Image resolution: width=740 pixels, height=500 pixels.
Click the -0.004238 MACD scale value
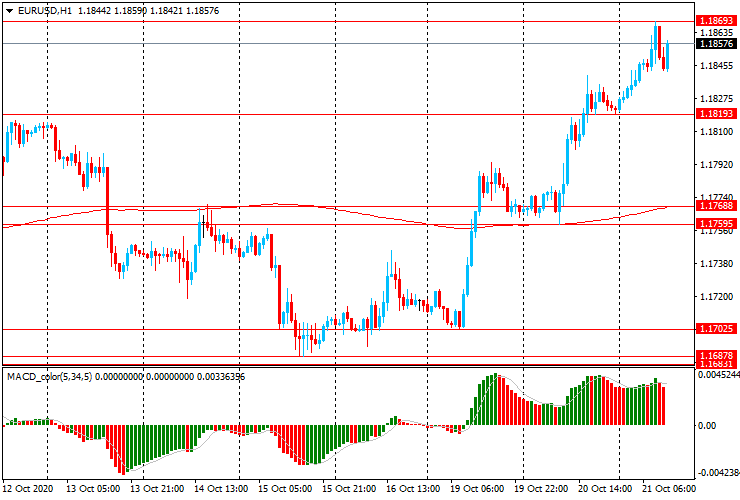(719, 473)
